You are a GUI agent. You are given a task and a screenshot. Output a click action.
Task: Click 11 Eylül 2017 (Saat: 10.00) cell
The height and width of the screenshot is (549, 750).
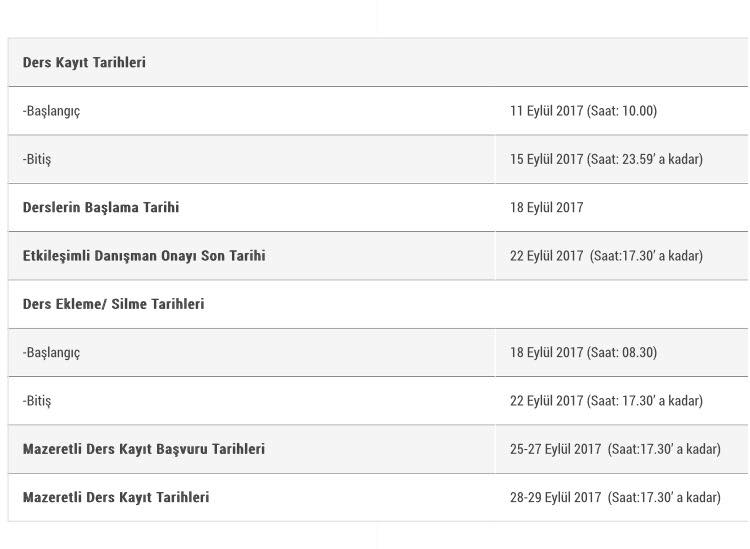[583, 111]
